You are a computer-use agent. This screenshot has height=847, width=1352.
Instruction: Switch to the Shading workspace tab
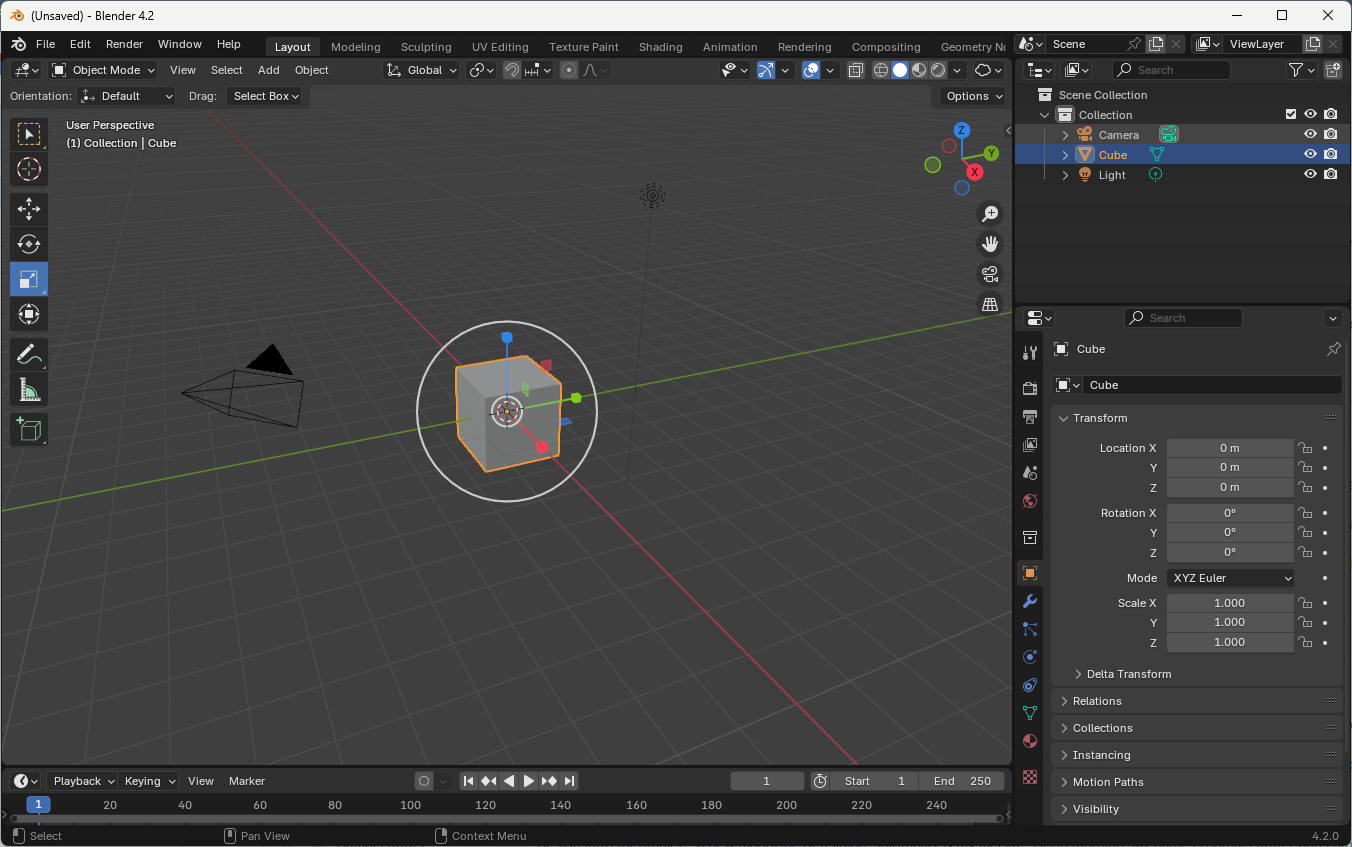point(661,47)
